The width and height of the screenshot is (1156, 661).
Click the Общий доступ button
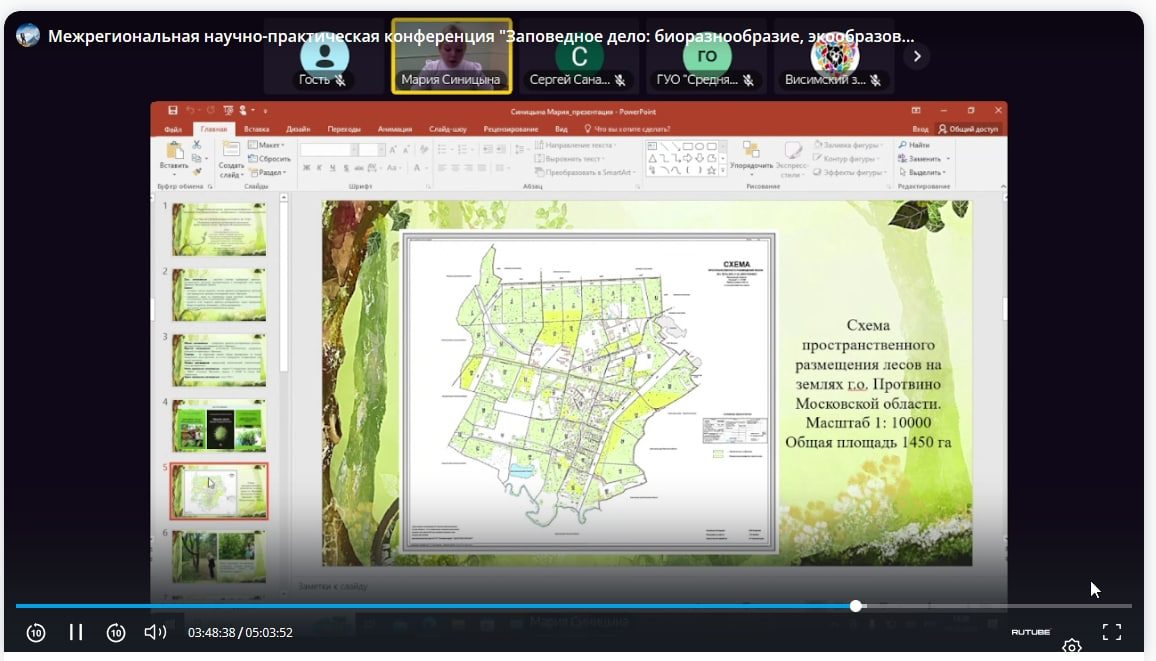(968, 129)
